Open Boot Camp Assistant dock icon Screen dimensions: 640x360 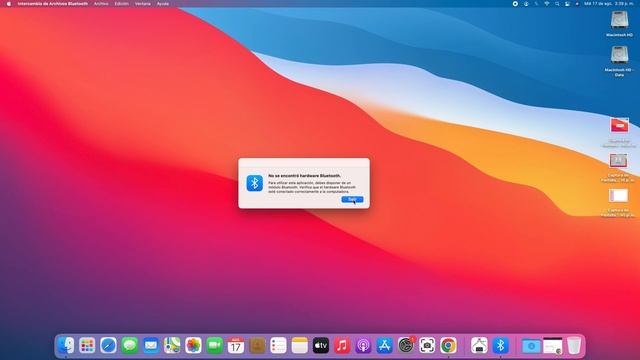[479, 346]
